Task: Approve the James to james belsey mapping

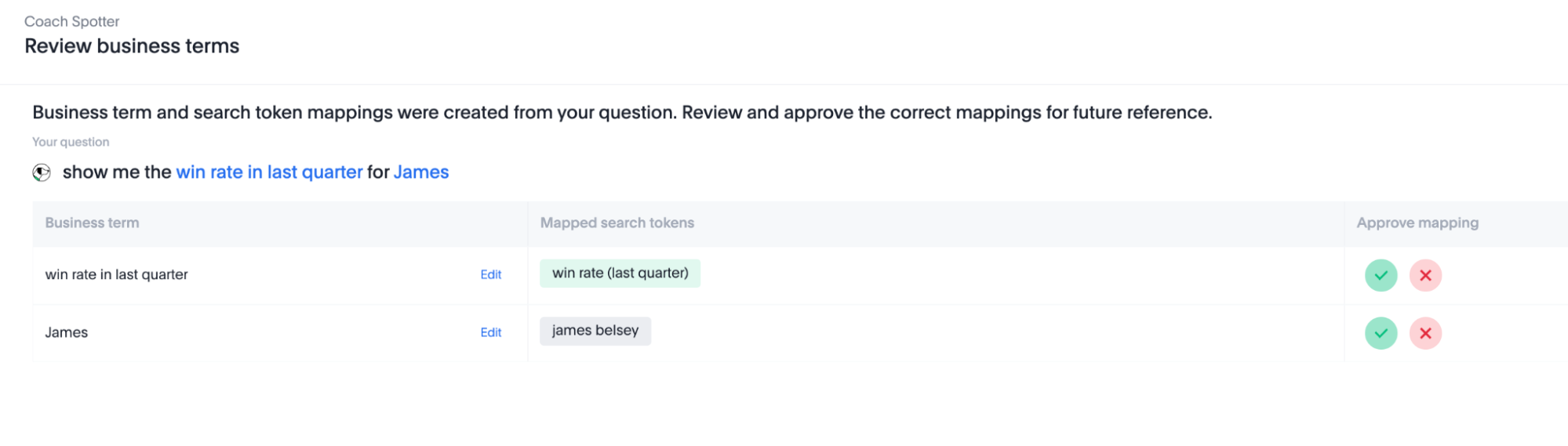Action: coord(1381,333)
